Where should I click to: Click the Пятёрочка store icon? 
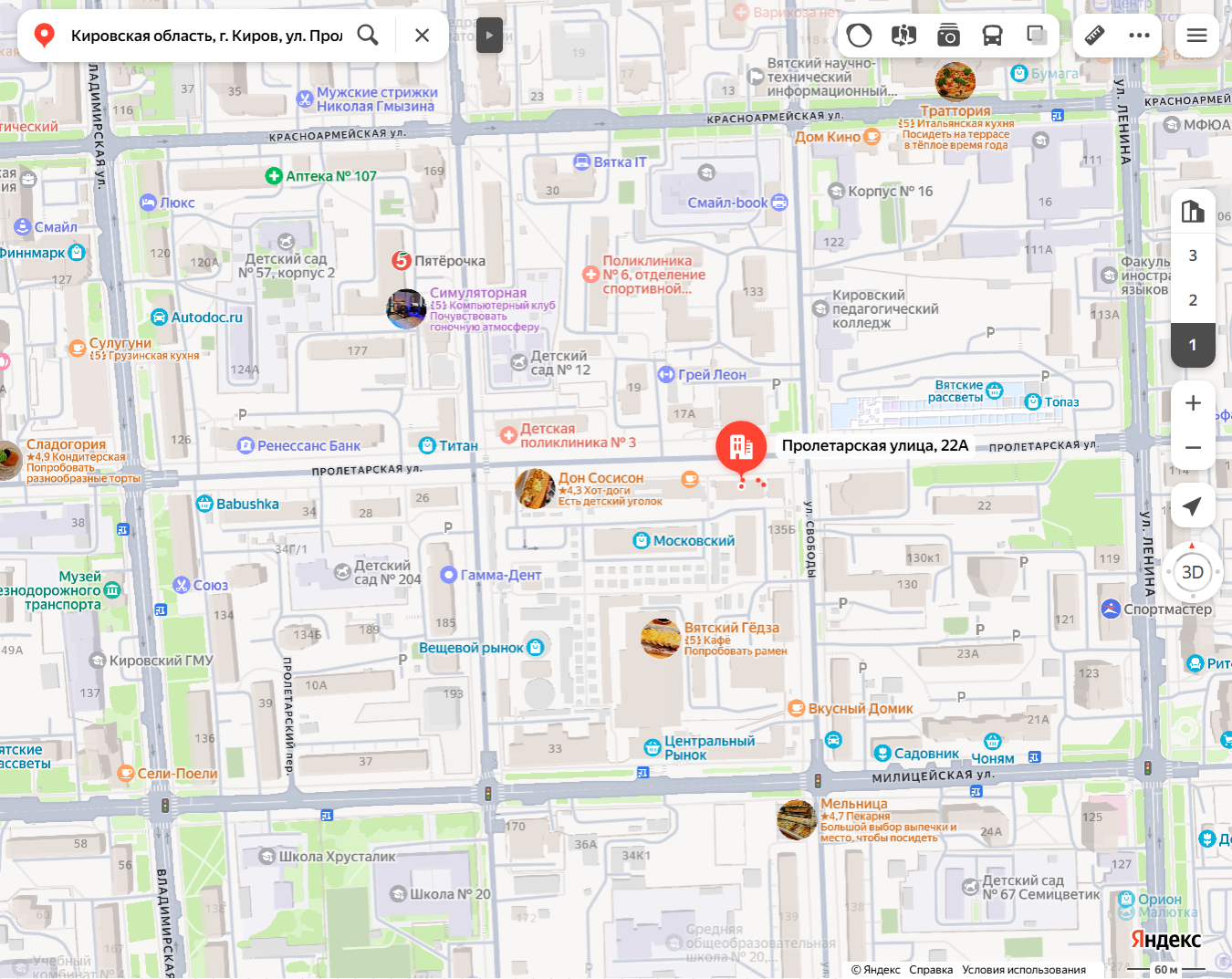[402, 261]
